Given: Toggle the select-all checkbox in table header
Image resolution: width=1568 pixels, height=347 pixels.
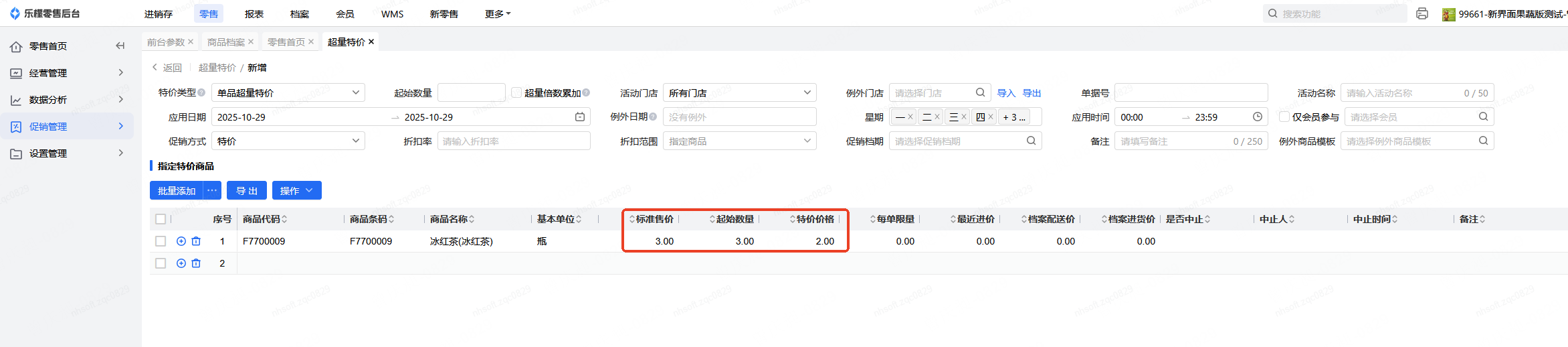Looking at the screenshot, I should coord(161,219).
